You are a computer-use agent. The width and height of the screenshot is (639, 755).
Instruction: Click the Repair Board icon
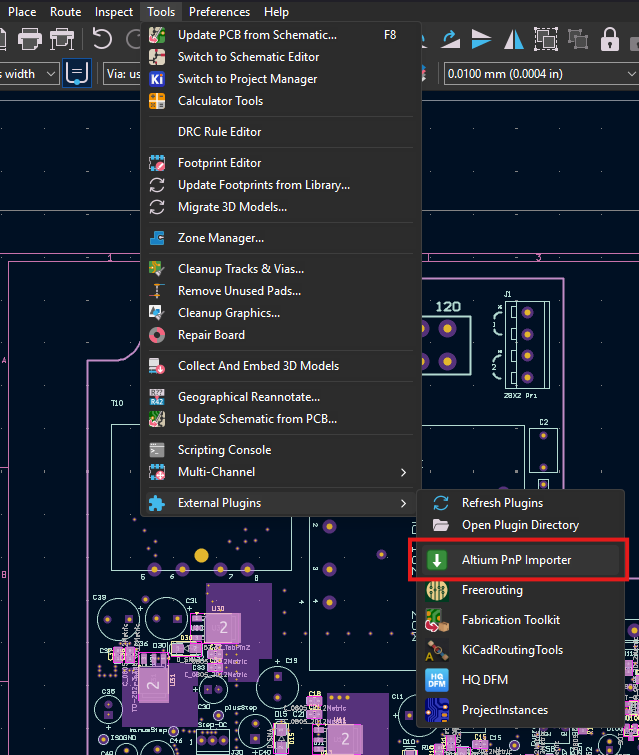click(x=157, y=335)
